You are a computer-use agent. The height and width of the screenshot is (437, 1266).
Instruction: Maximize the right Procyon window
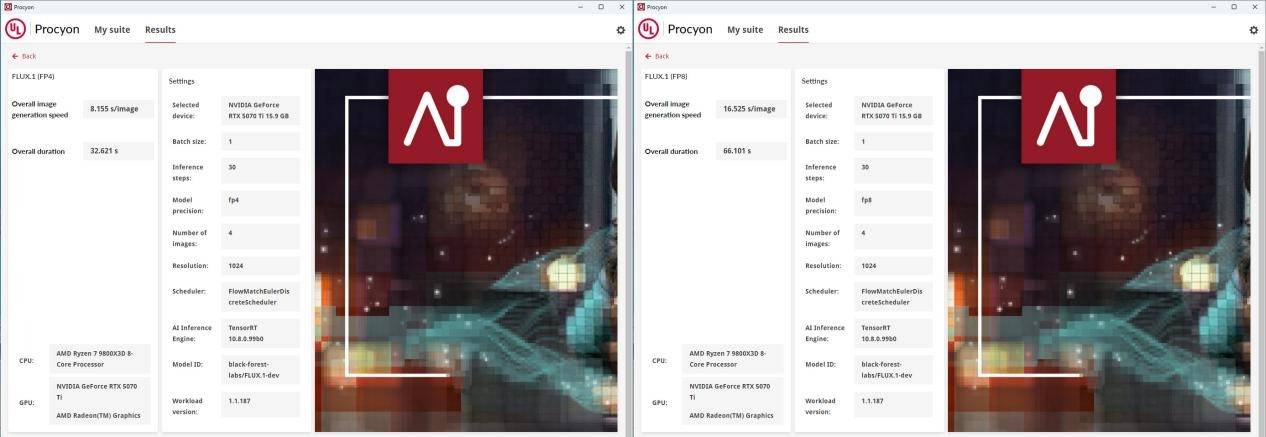pyautogui.click(x=1234, y=6)
